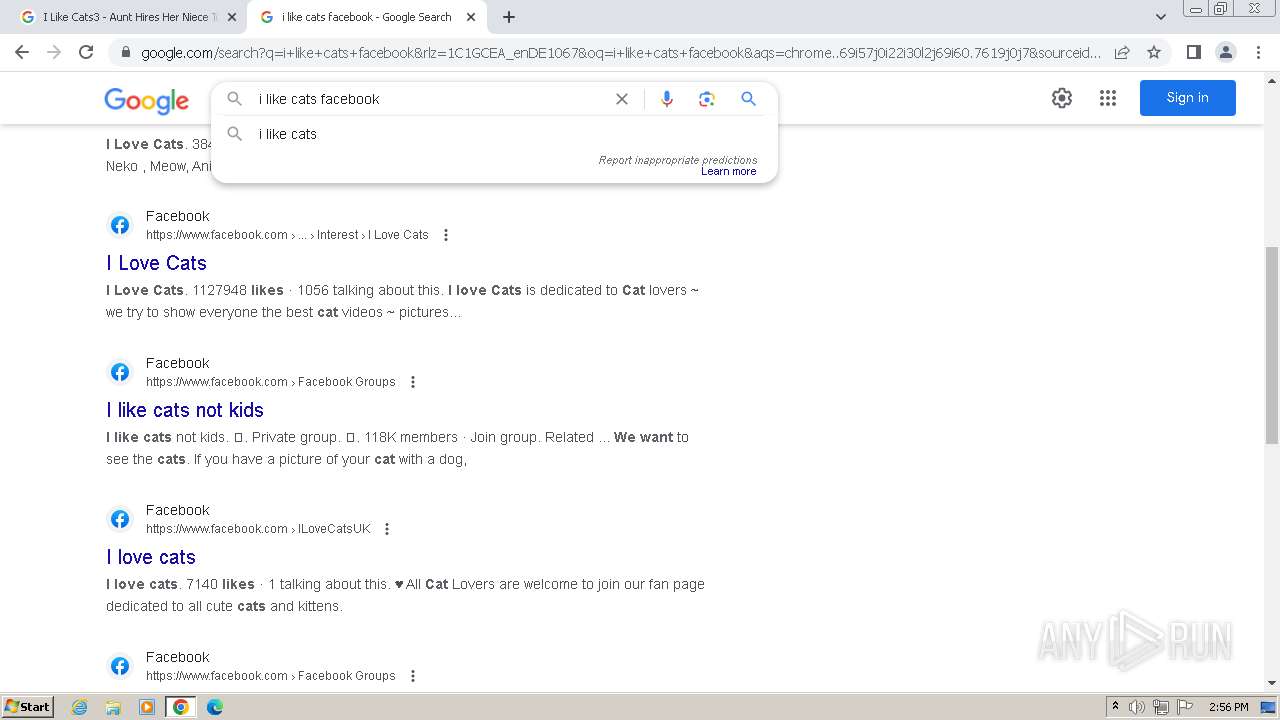Show hidden system tray icons
This screenshot has width=1280, height=720.
coord(1115,707)
